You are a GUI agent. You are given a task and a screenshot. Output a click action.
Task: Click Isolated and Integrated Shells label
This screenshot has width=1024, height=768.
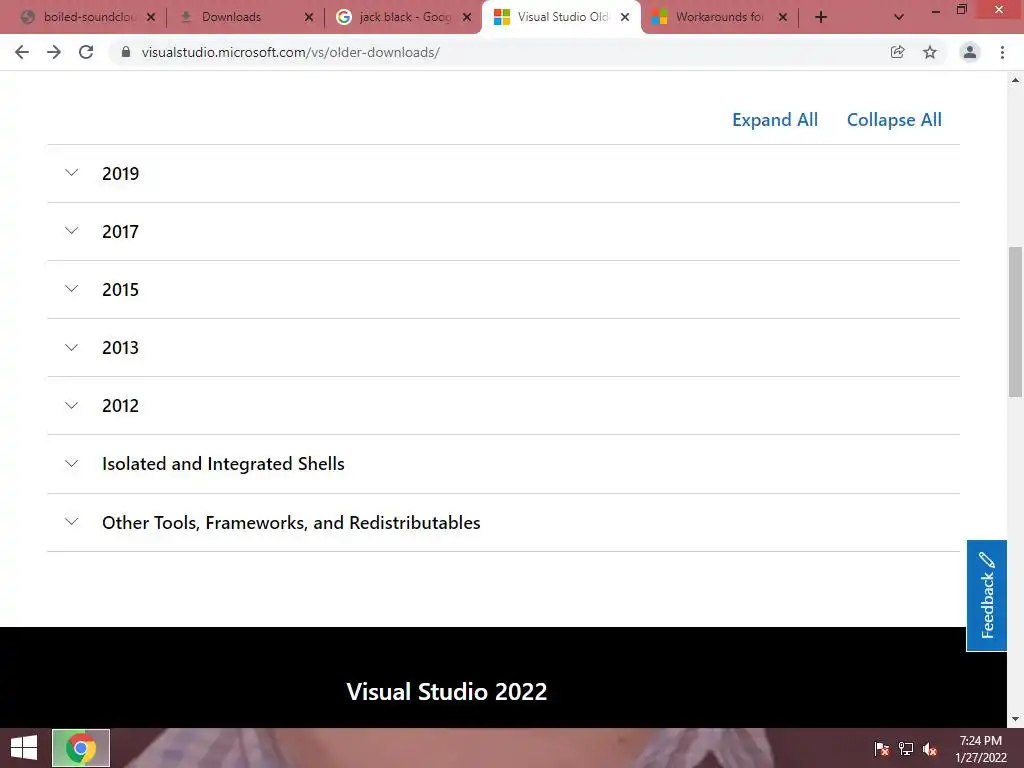(x=223, y=464)
